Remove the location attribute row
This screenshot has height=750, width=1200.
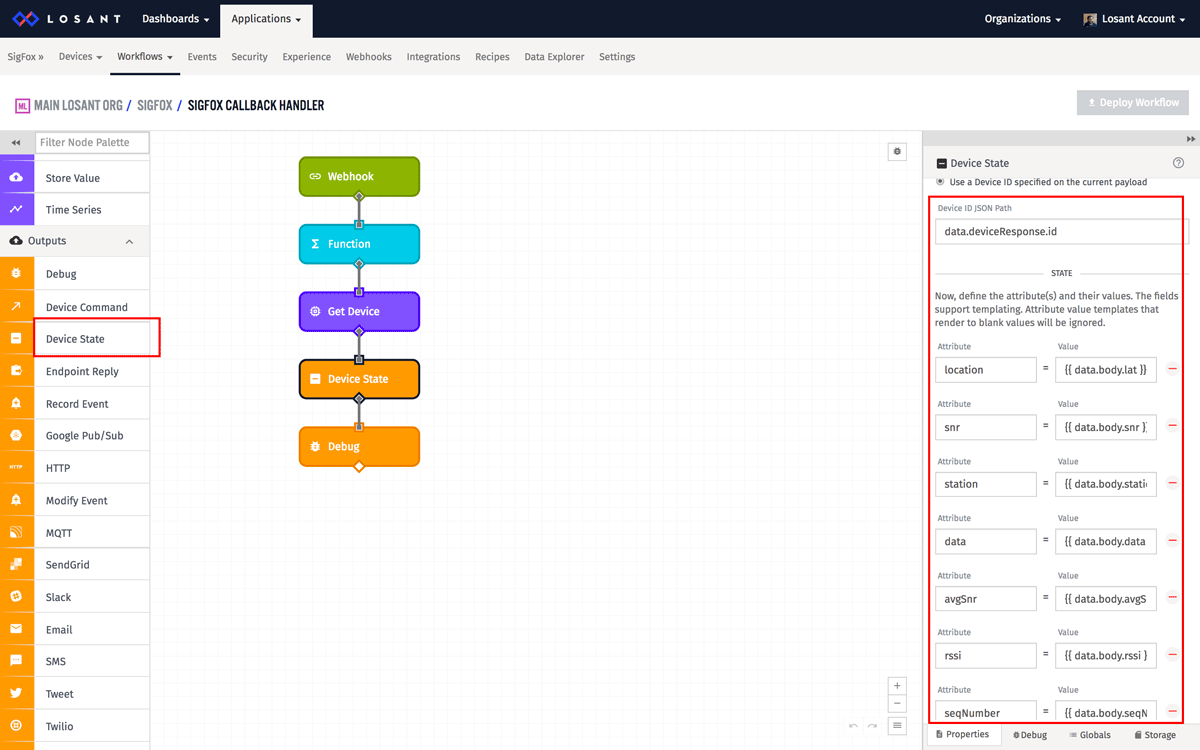pyautogui.click(x=1172, y=369)
